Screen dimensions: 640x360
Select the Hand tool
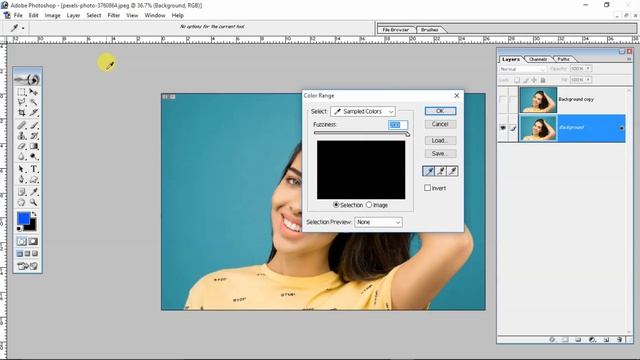tap(22, 202)
